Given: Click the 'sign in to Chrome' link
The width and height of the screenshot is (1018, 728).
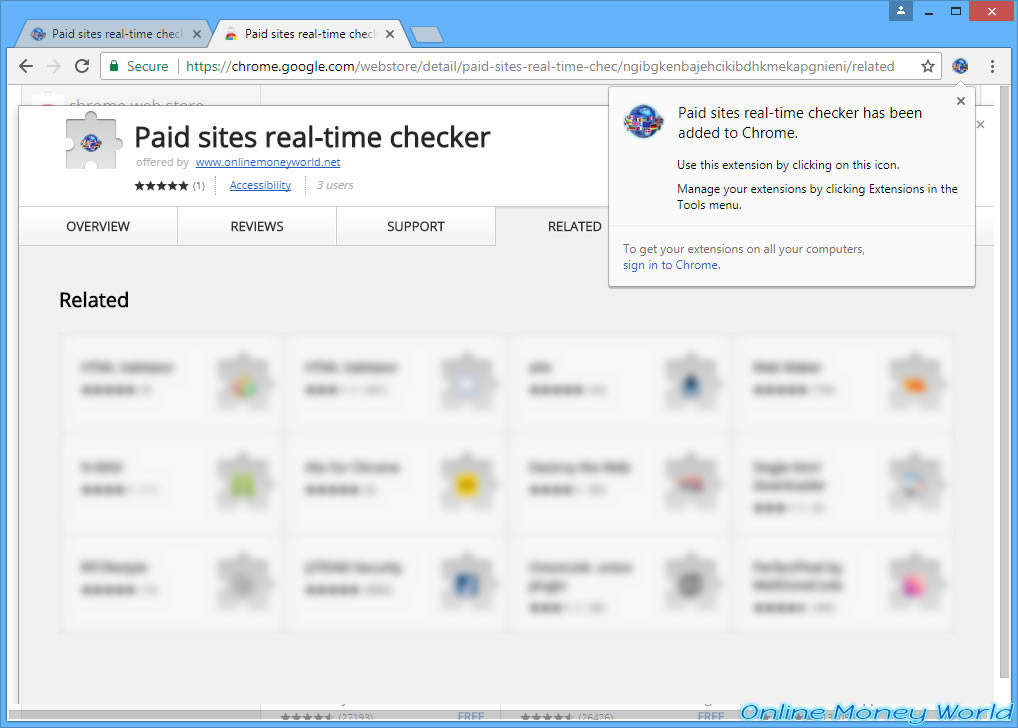Looking at the screenshot, I should [671, 265].
